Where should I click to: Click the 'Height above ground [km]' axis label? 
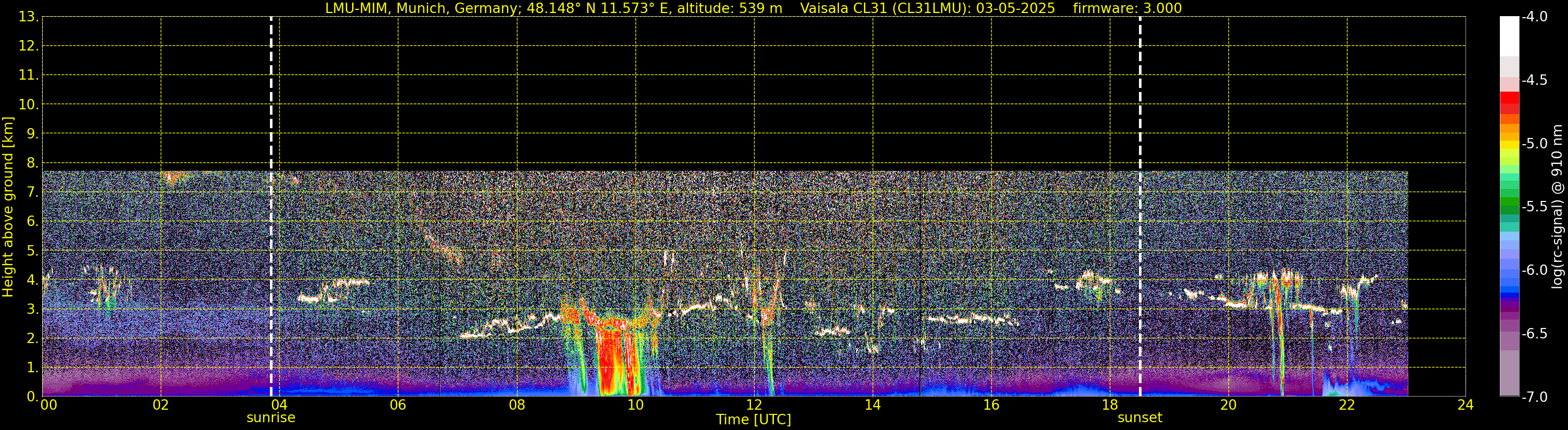(8, 207)
